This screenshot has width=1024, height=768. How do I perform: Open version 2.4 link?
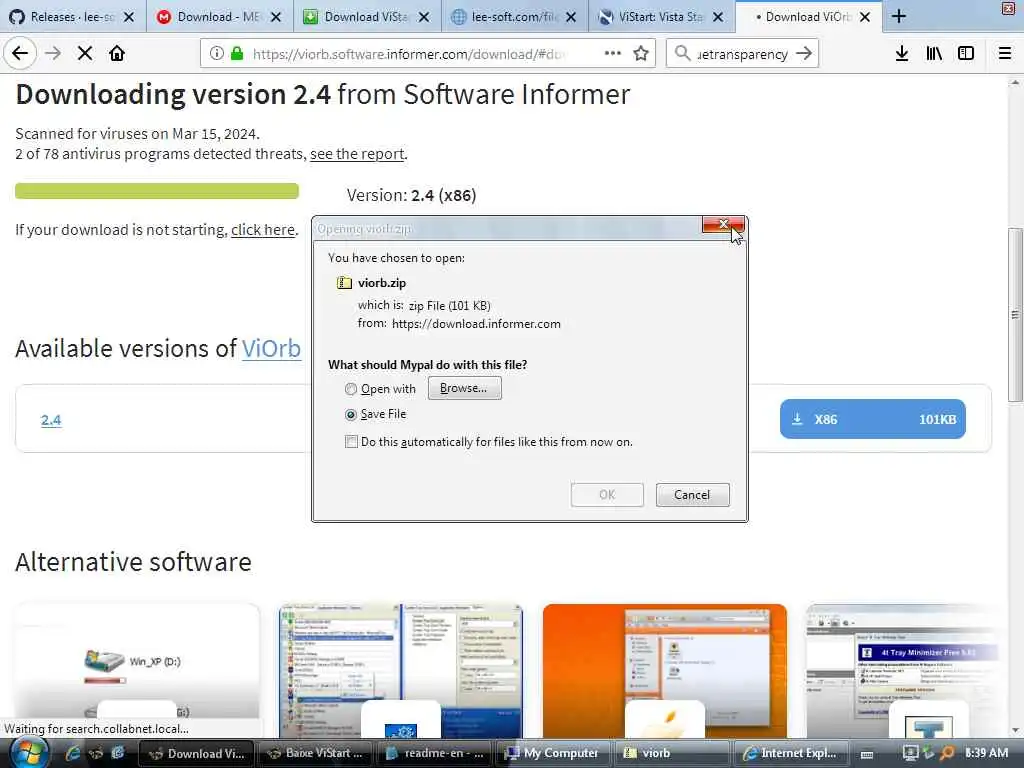coord(51,420)
